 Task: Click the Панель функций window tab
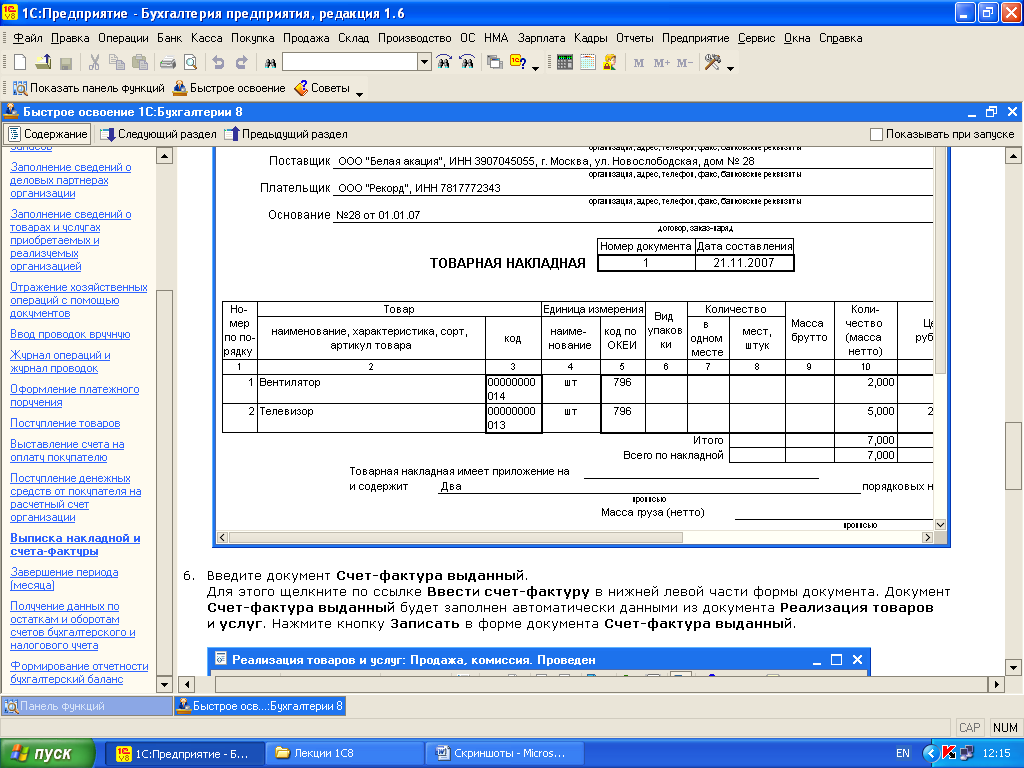click(x=86, y=706)
